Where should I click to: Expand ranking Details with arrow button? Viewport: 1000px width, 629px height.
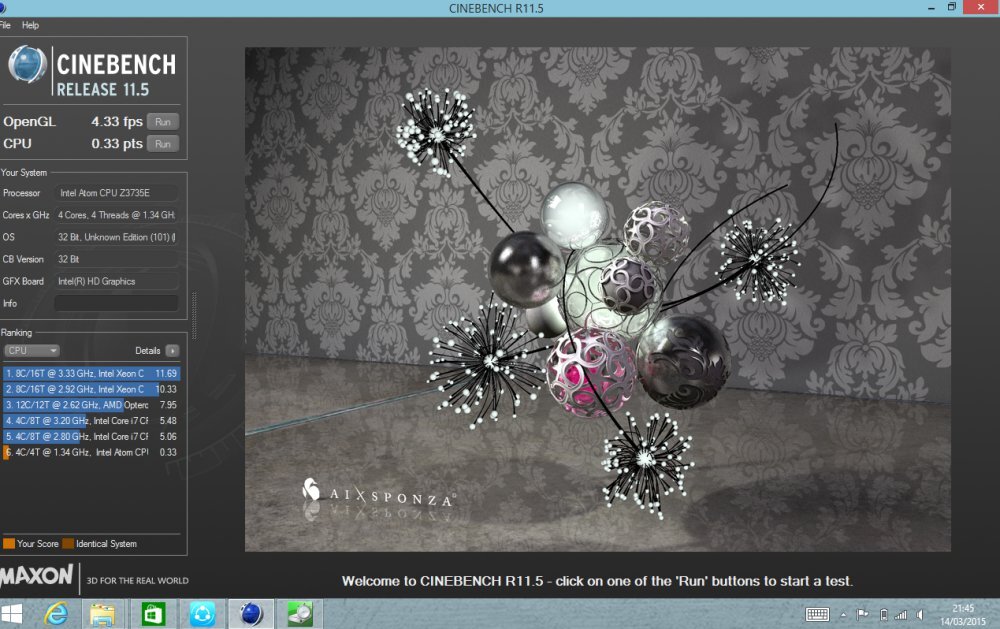point(172,351)
